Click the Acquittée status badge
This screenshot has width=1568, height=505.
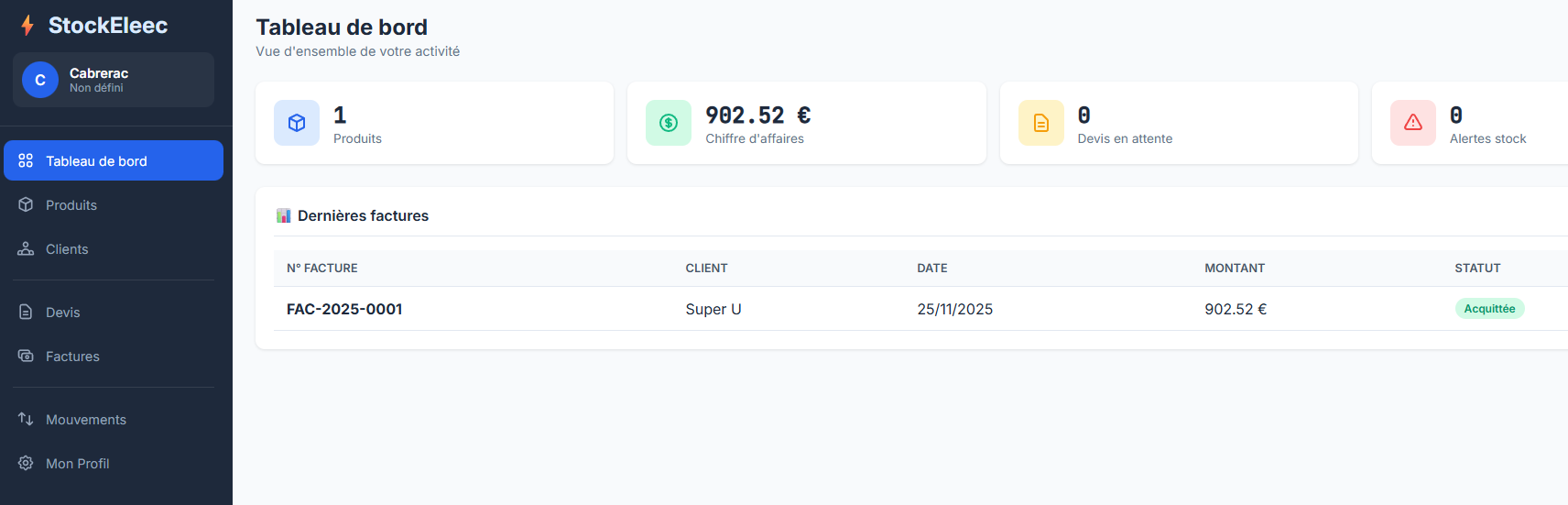[x=1489, y=309]
